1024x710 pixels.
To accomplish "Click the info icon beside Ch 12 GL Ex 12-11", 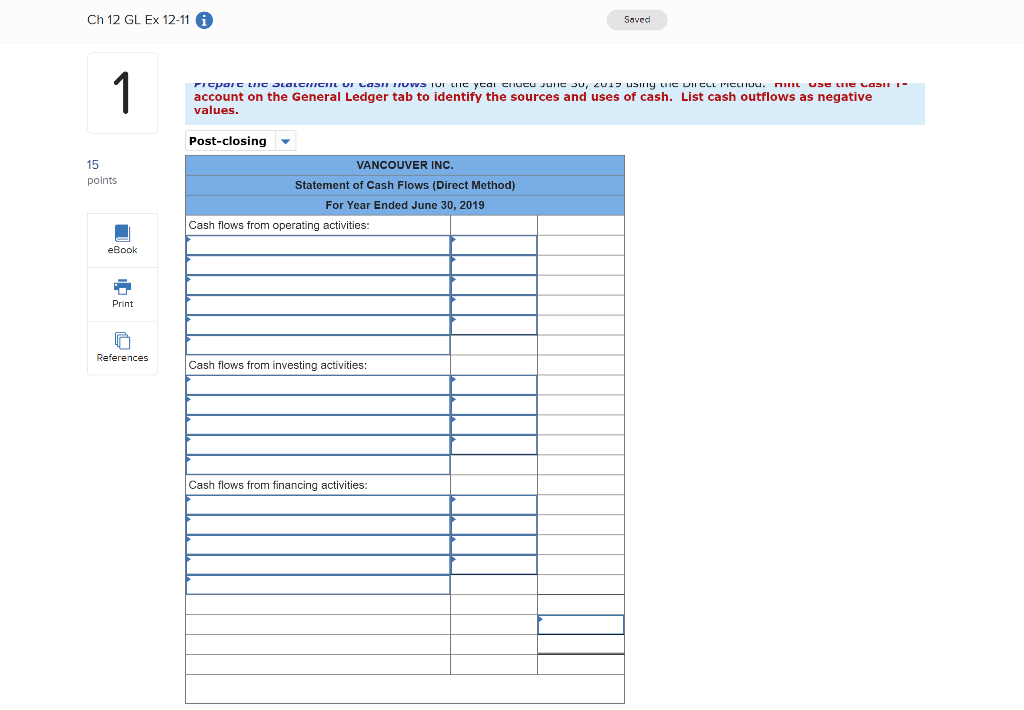I will 204,20.
